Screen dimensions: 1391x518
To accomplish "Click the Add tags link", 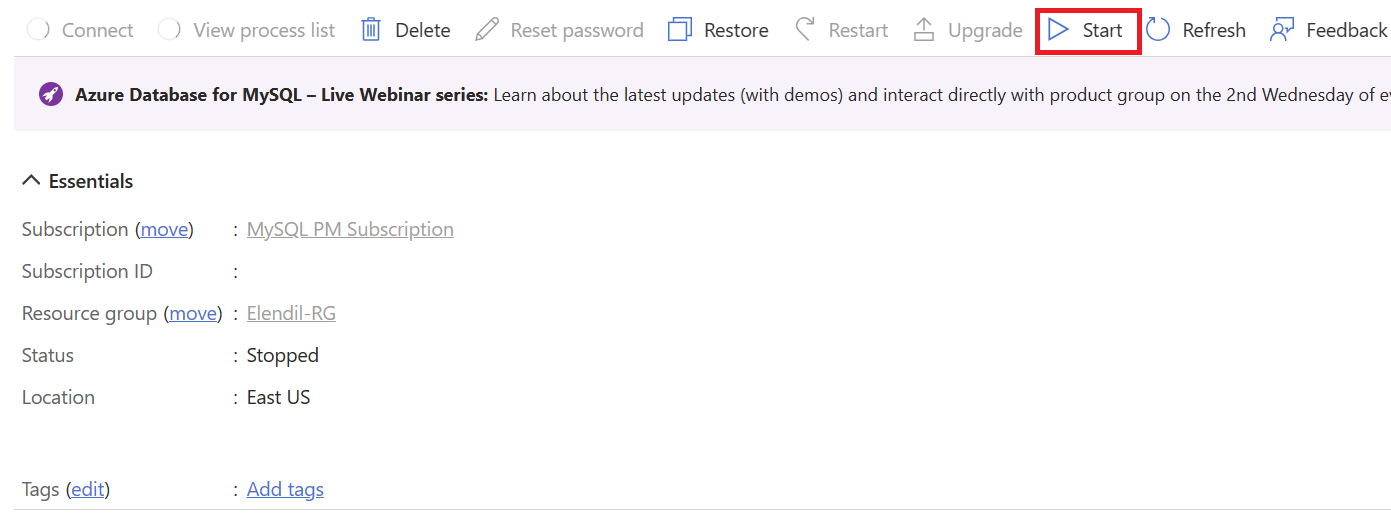I will point(285,490).
